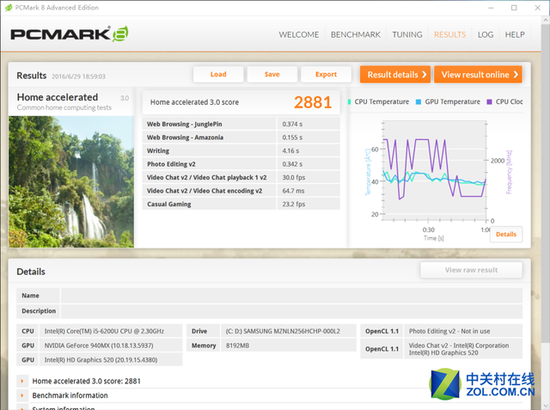Screen dimensions: 550x410
Task: Toggle GPU Temperature legend swatch
Action: click(x=418, y=102)
